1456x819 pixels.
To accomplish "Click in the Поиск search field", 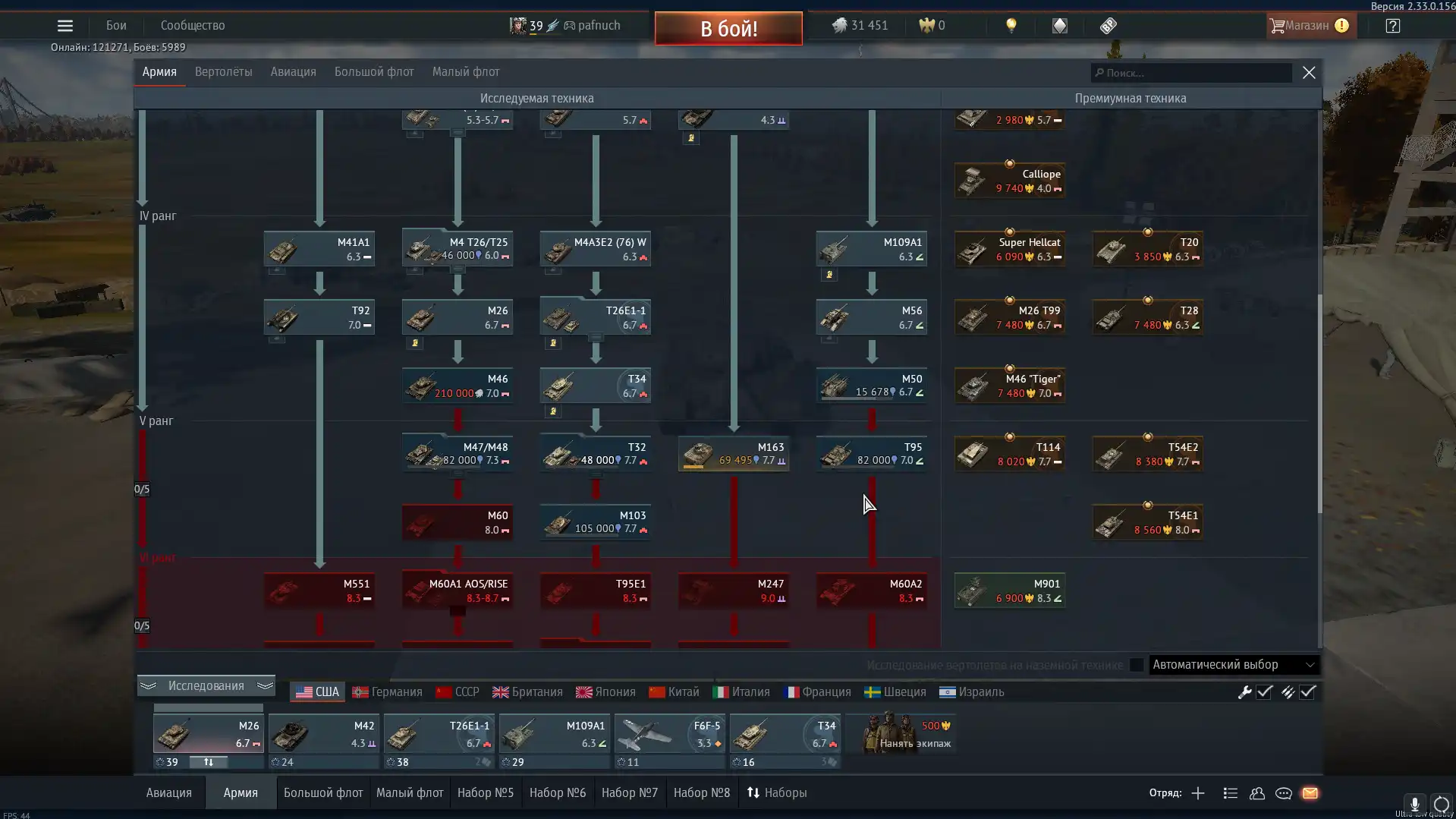I will [1191, 73].
